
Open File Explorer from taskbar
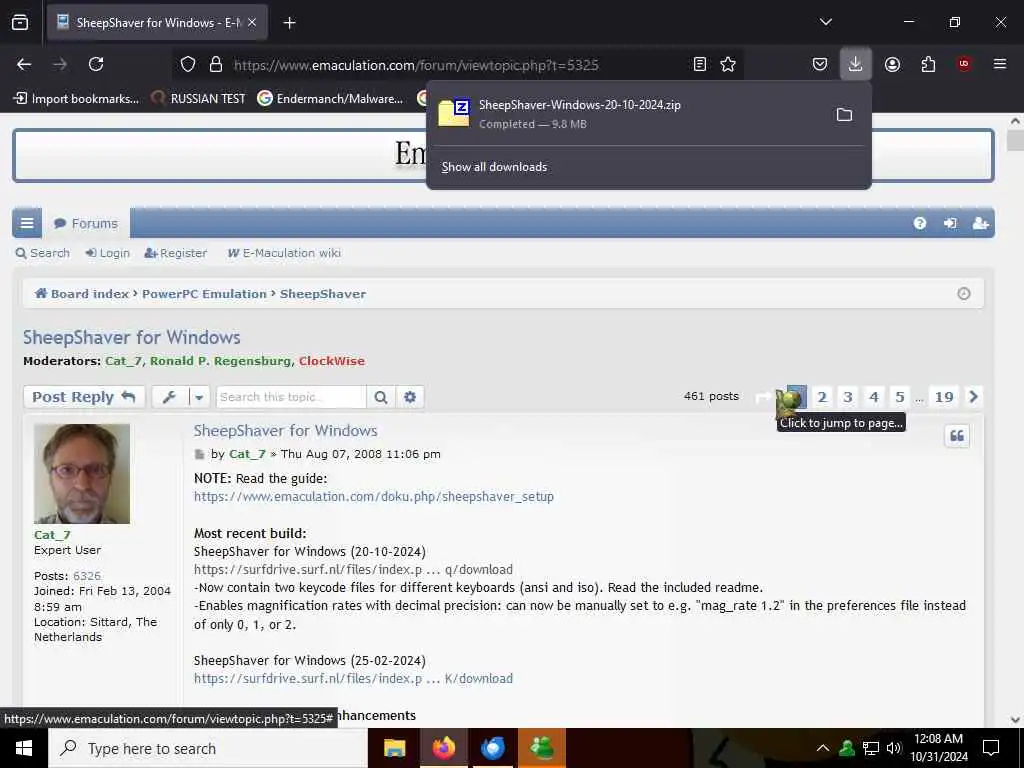(394, 748)
